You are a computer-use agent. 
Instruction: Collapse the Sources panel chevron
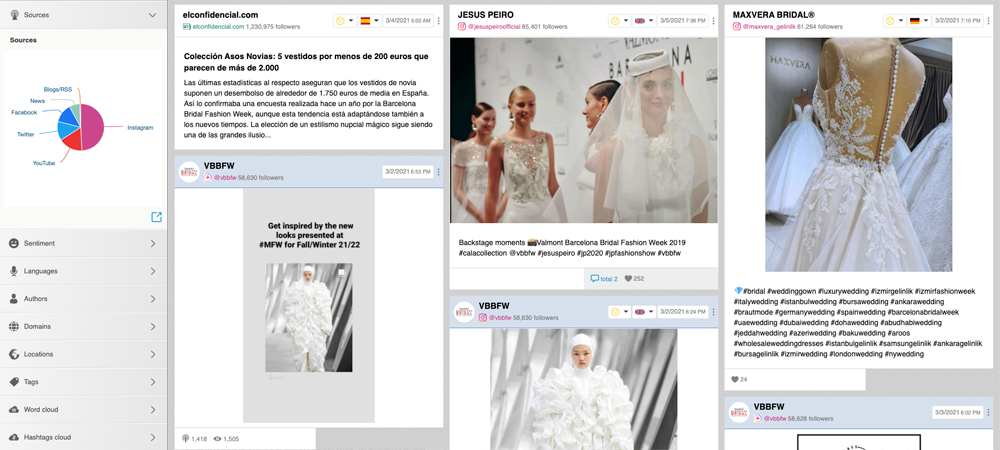pyautogui.click(x=152, y=15)
